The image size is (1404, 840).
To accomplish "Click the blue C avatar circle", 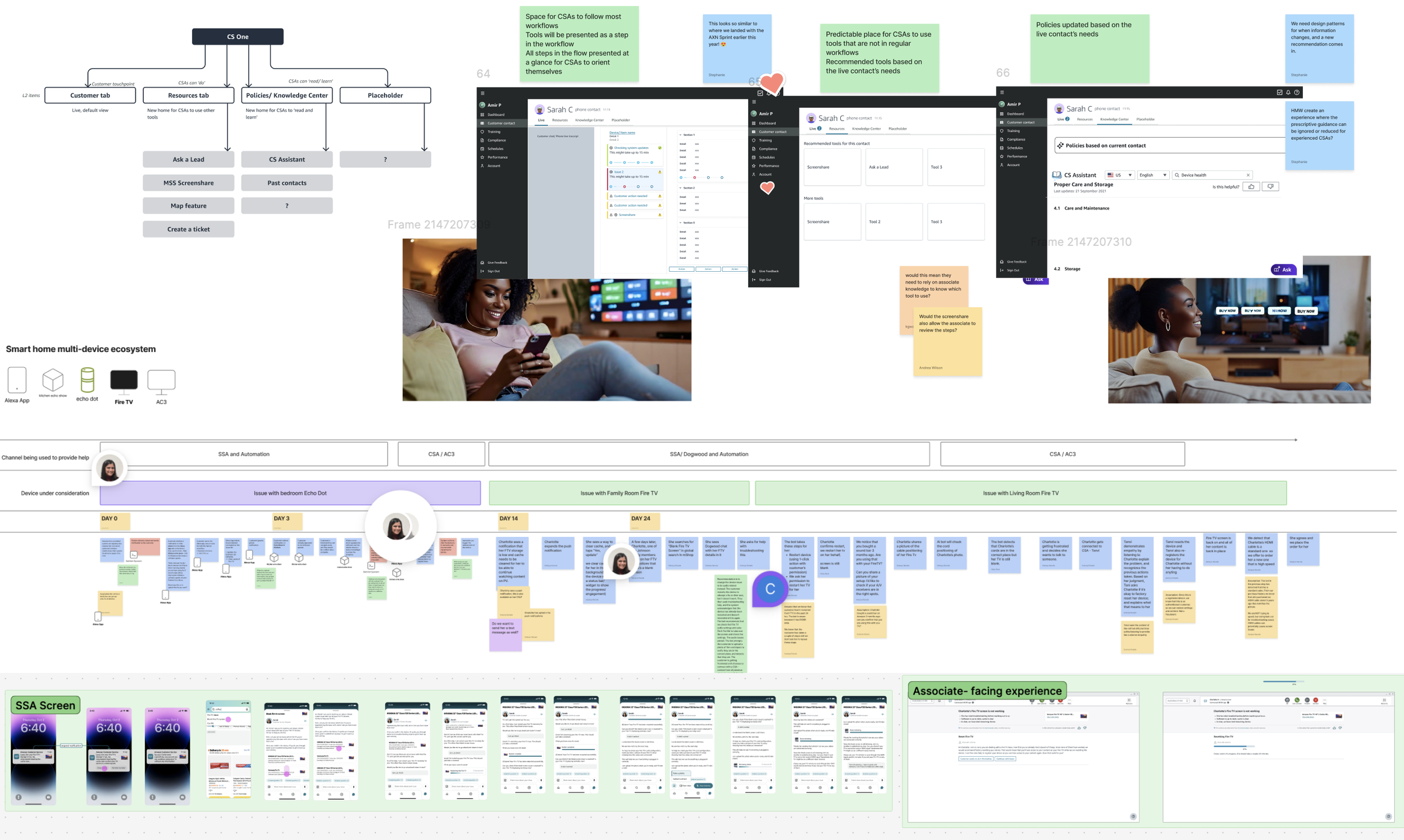I will (769, 589).
